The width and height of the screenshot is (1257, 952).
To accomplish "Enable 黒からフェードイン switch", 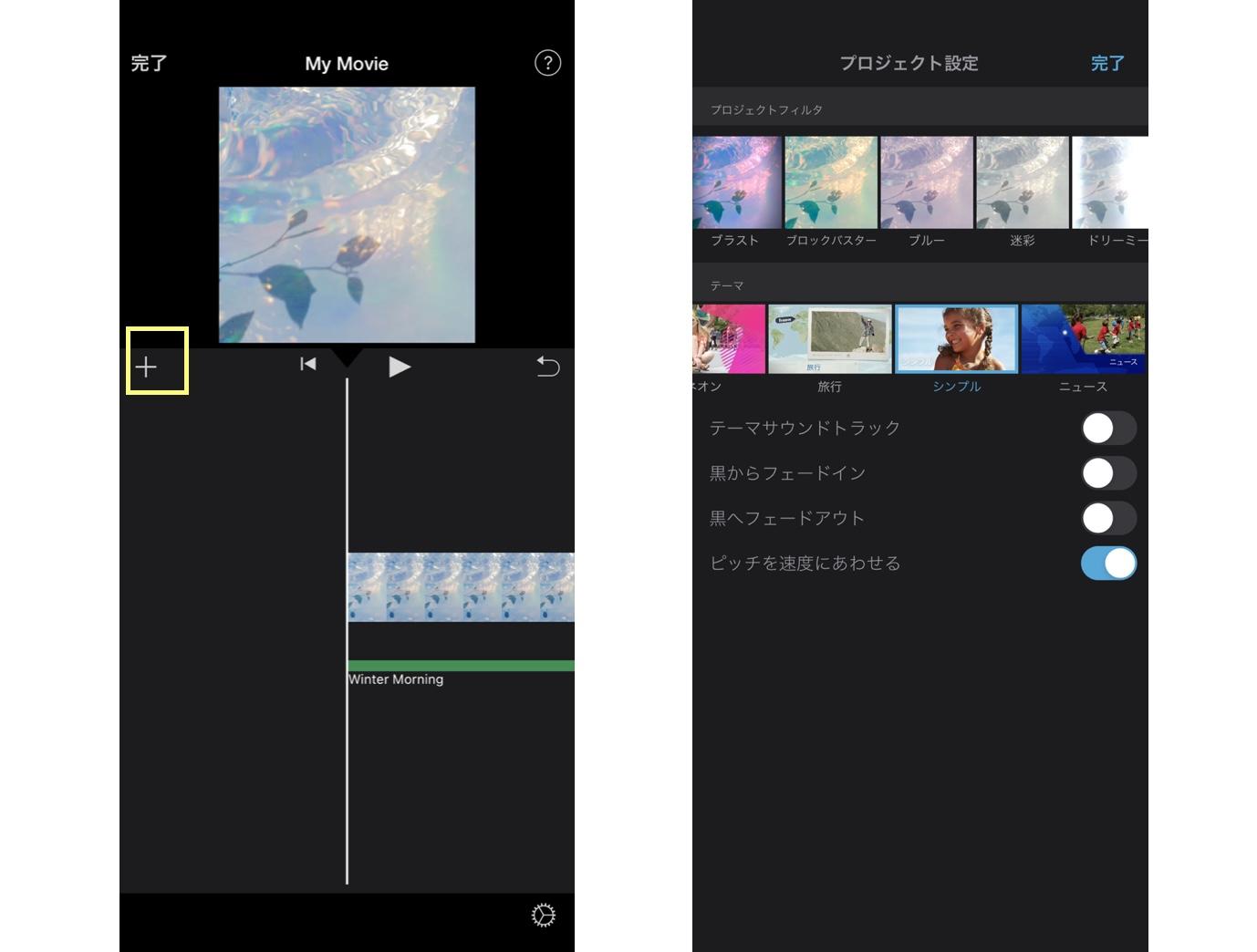I will (1108, 473).
